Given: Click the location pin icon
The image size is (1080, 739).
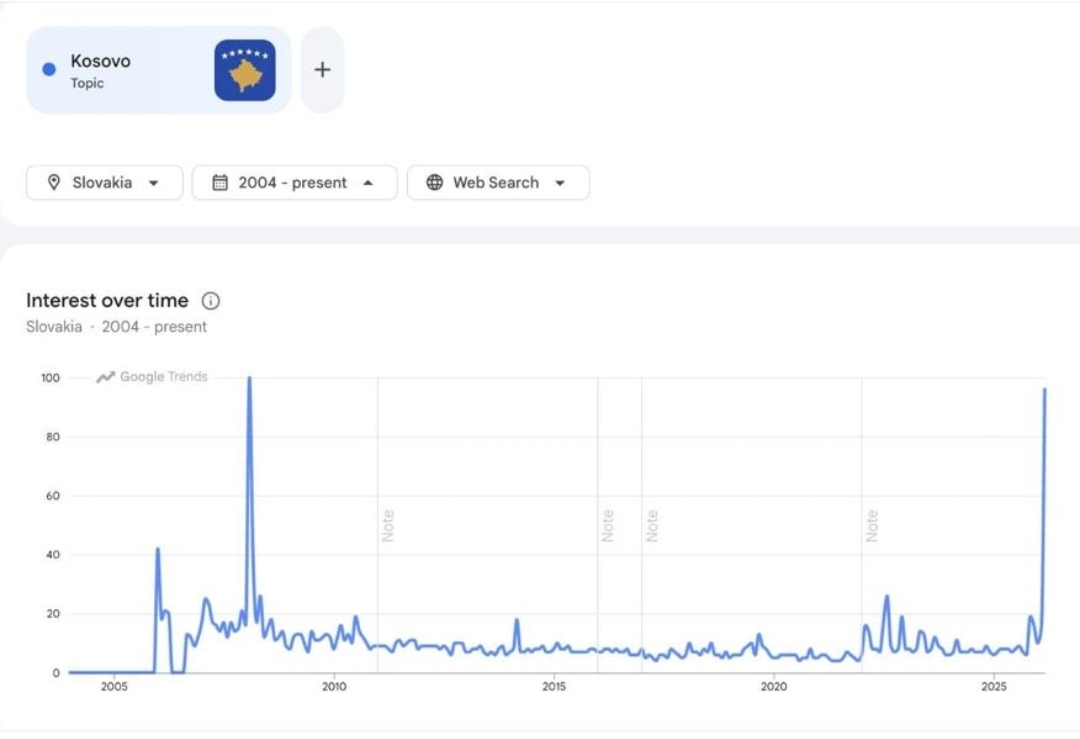Looking at the screenshot, I should click(54, 183).
